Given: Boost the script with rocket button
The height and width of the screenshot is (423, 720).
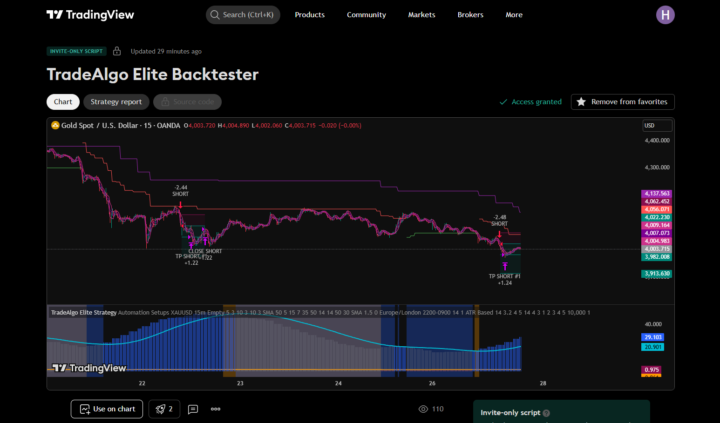Looking at the screenshot, I should [164, 409].
